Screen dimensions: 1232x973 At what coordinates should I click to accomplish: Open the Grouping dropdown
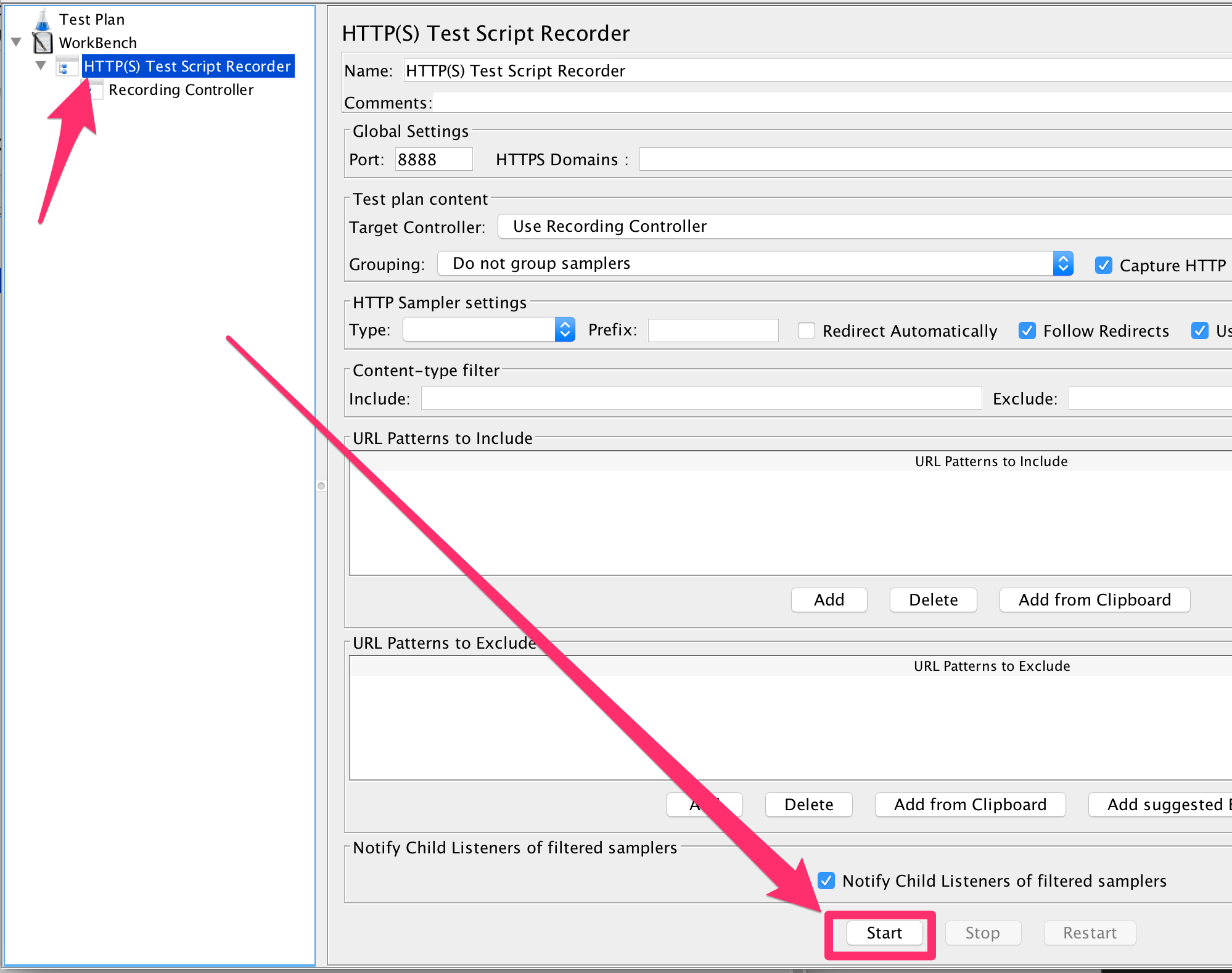pos(755,263)
